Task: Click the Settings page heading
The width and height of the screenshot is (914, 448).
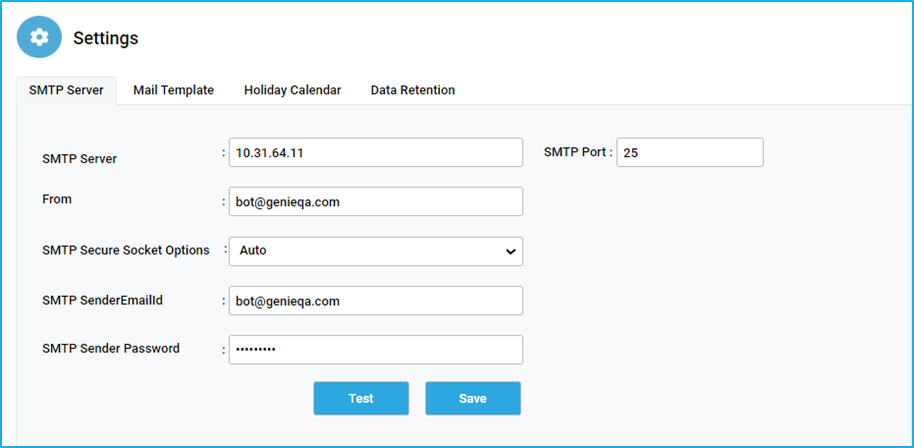Action: point(106,38)
